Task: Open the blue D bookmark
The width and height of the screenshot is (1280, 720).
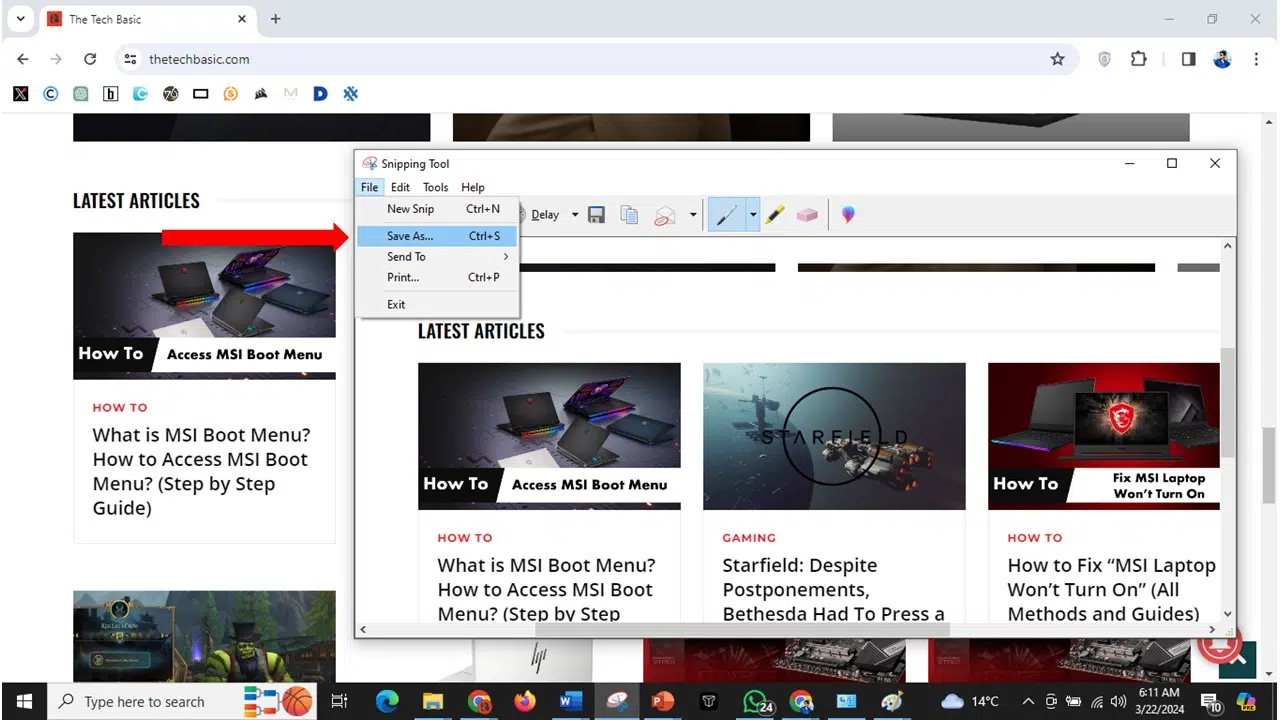Action: coord(320,94)
